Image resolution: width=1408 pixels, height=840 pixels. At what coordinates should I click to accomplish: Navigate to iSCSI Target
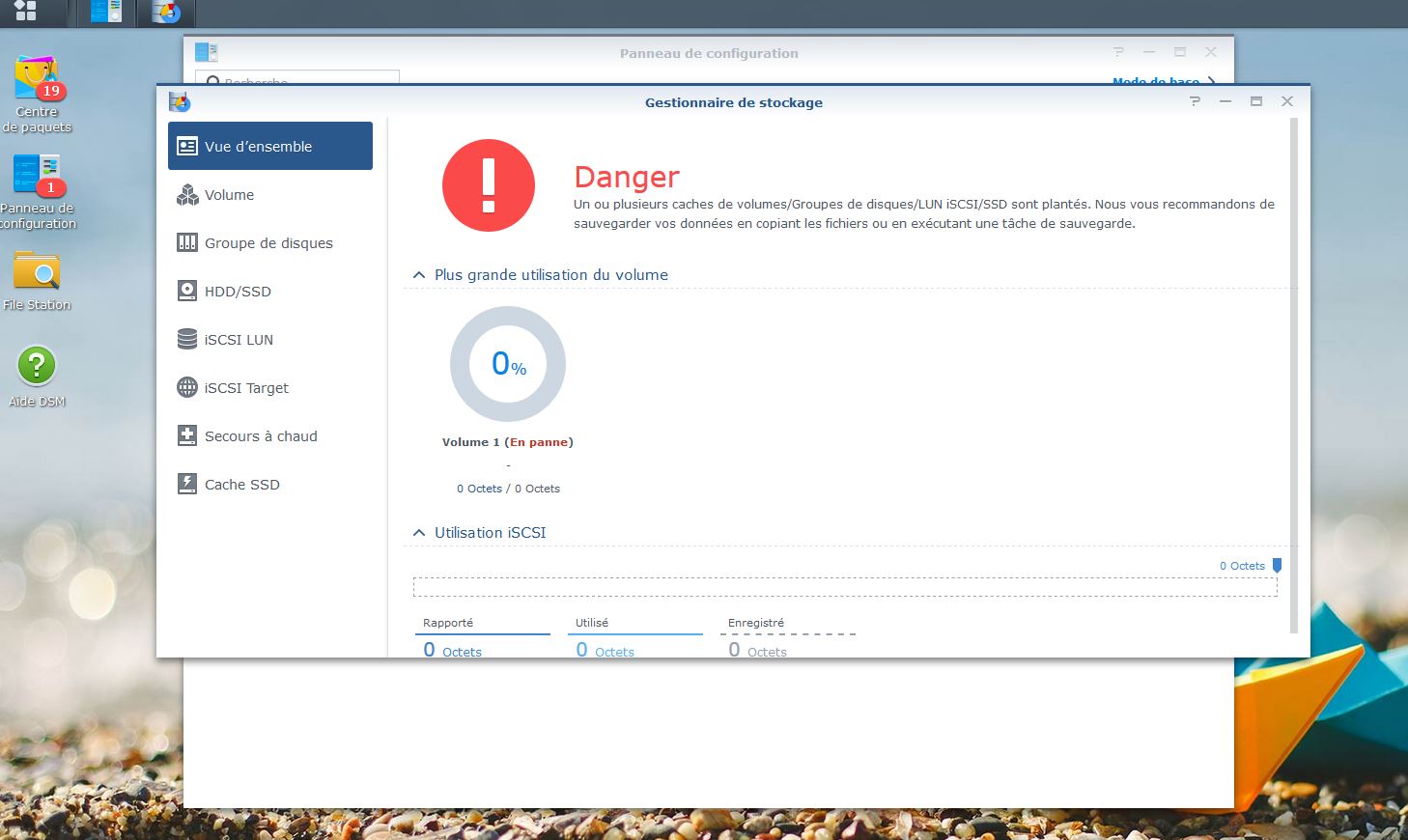246,388
